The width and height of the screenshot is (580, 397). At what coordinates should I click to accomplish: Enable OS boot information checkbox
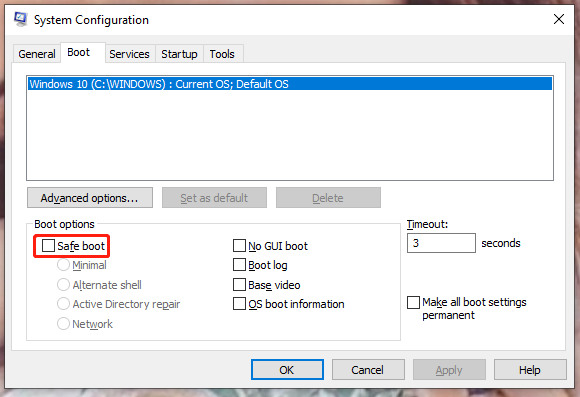click(239, 304)
